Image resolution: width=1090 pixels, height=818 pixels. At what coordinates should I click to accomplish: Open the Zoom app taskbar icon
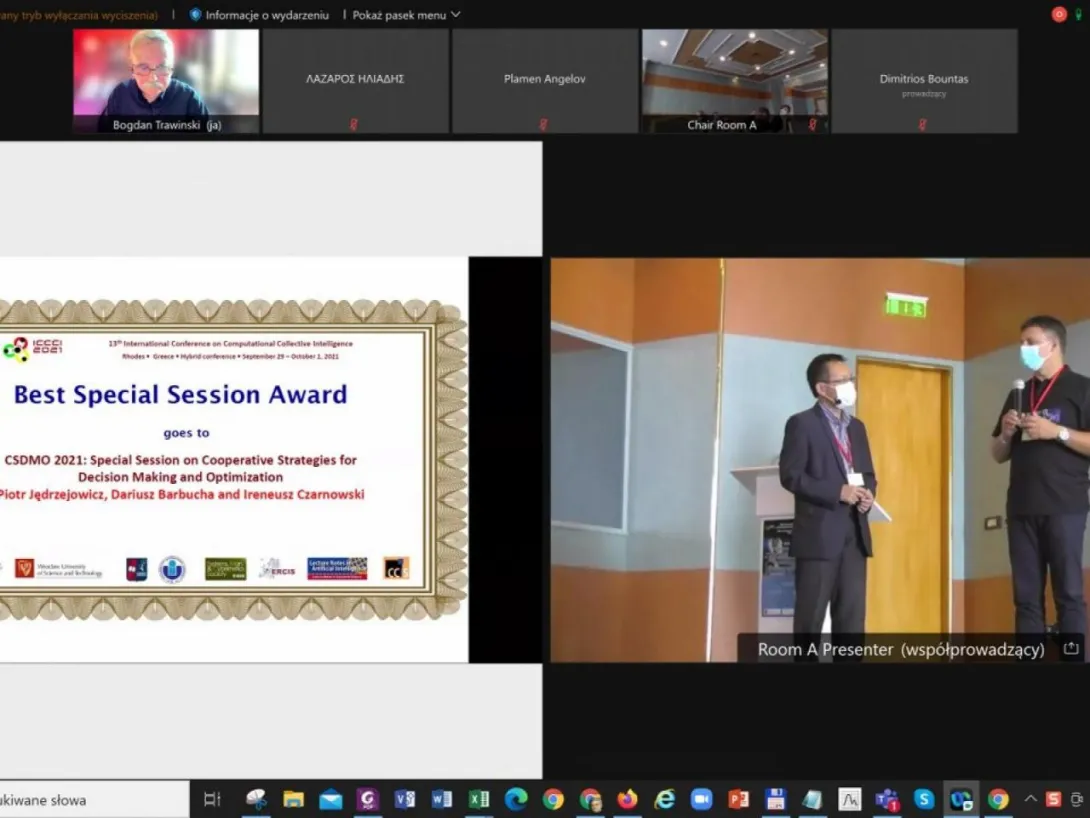pos(701,799)
